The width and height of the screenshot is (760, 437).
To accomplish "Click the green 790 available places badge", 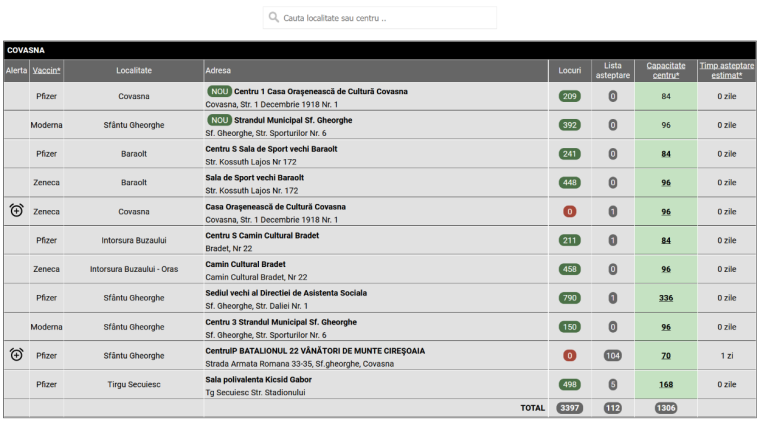I will pos(569,298).
